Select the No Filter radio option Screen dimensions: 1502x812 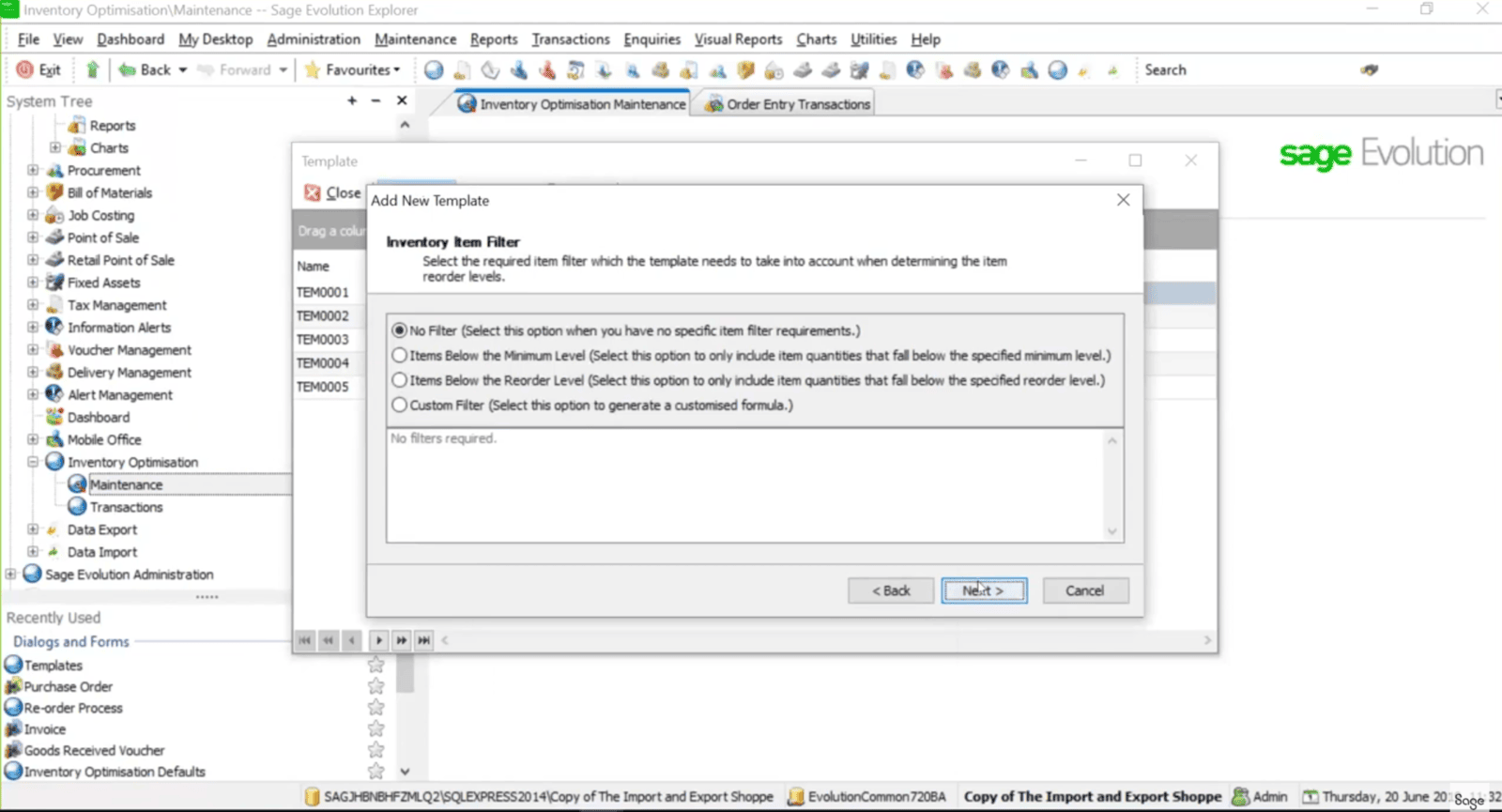[400, 330]
